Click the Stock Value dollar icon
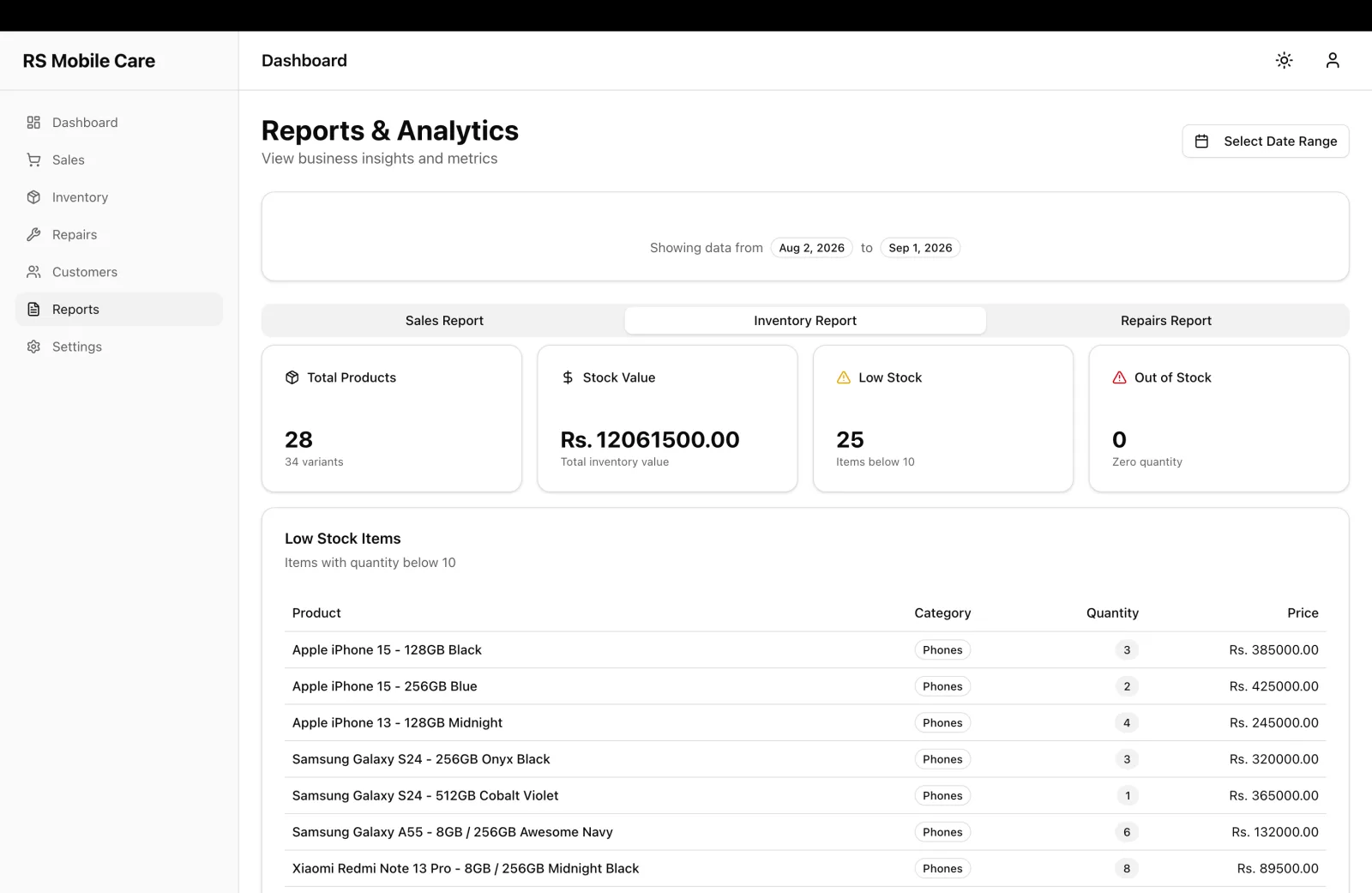Image resolution: width=1372 pixels, height=893 pixels. (568, 377)
